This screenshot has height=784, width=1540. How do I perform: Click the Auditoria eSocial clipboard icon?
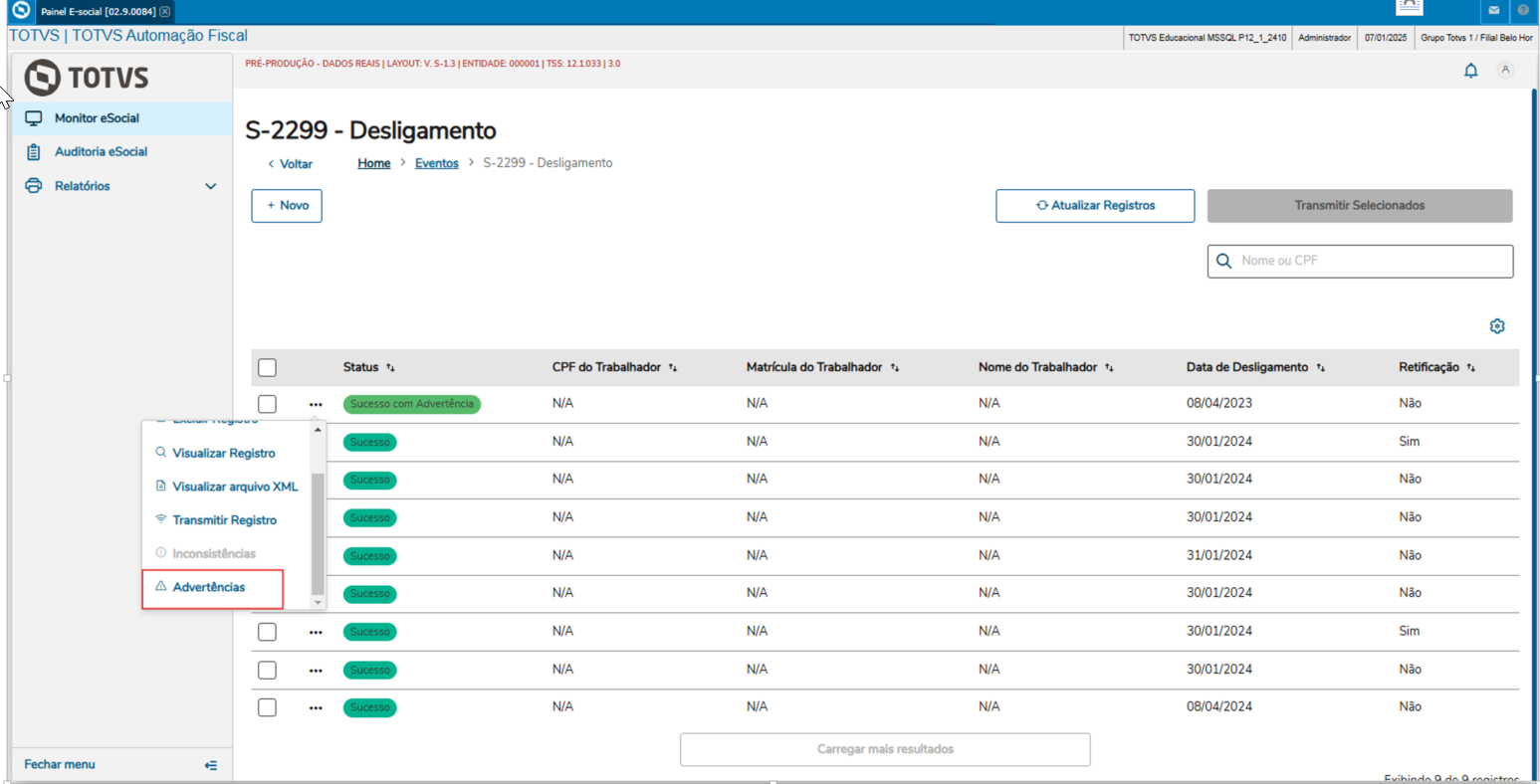34,152
